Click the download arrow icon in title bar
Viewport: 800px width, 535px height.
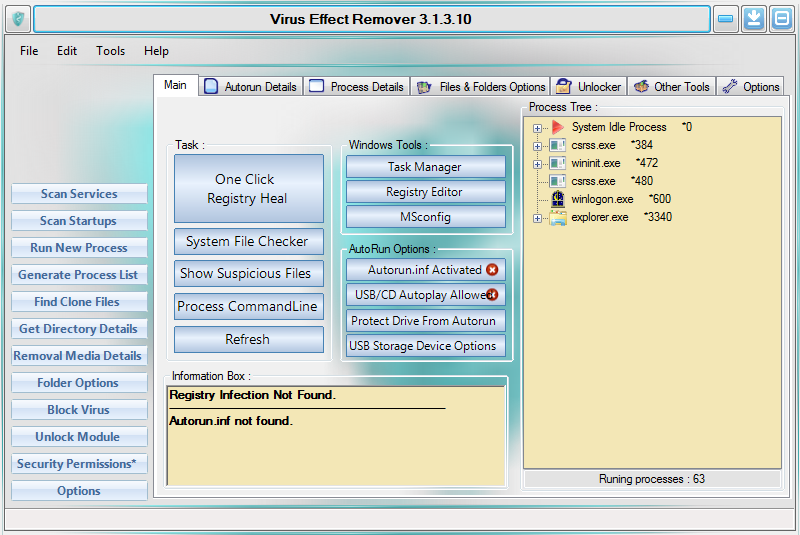point(754,19)
